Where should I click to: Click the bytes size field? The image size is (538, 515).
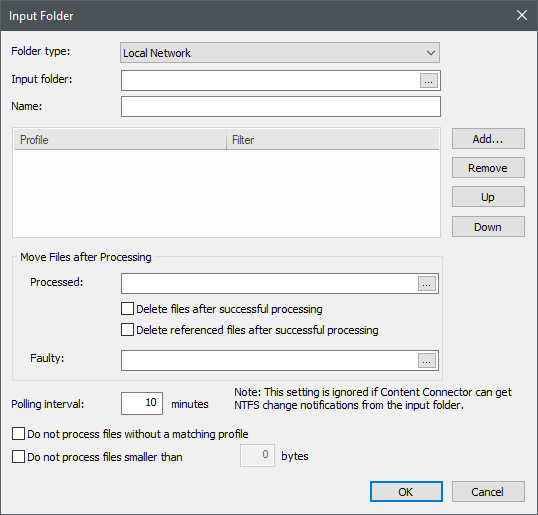[257, 455]
